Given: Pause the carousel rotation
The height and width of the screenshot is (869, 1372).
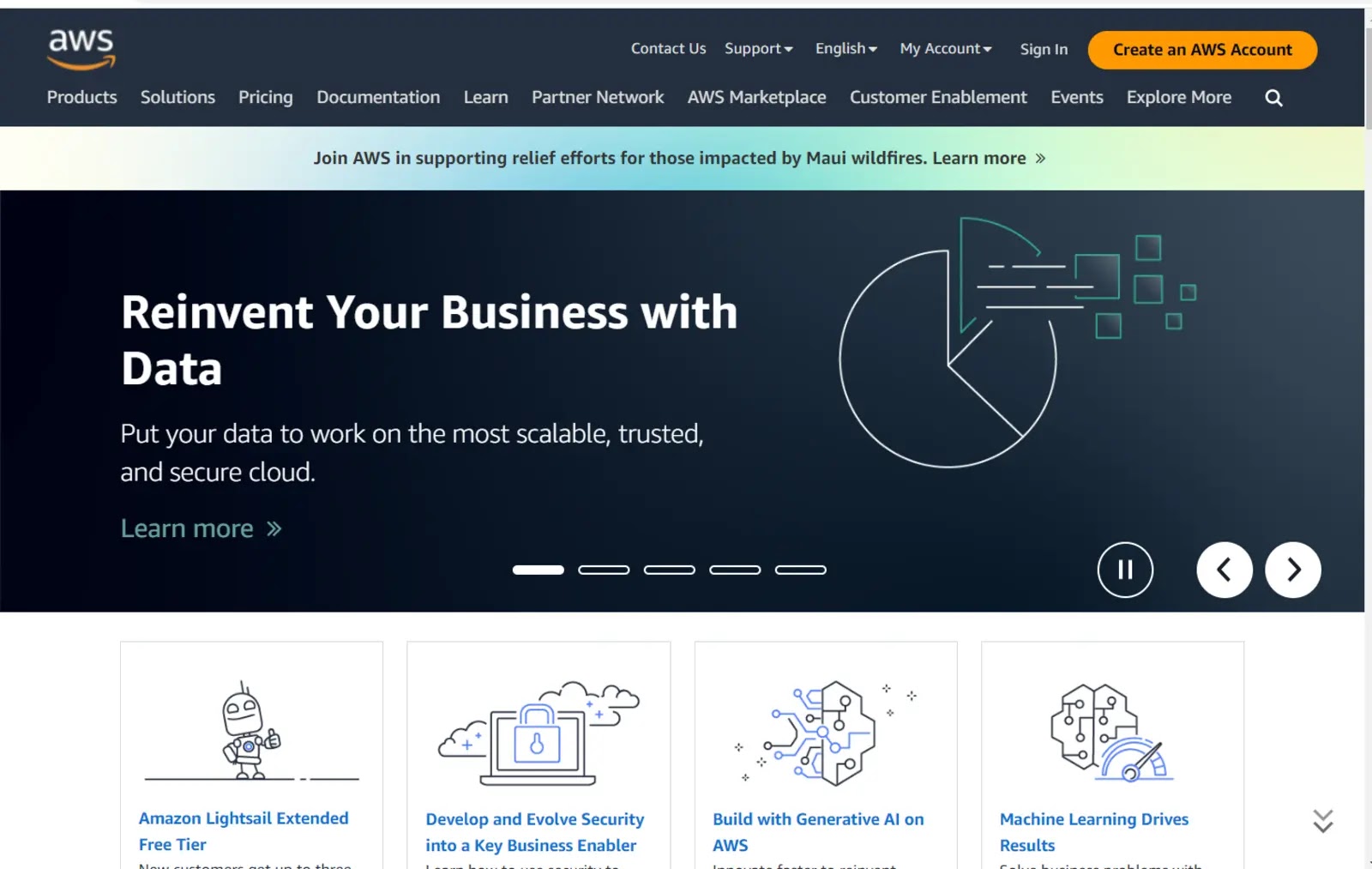Looking at the screenshot, I should pos(1126,570).
